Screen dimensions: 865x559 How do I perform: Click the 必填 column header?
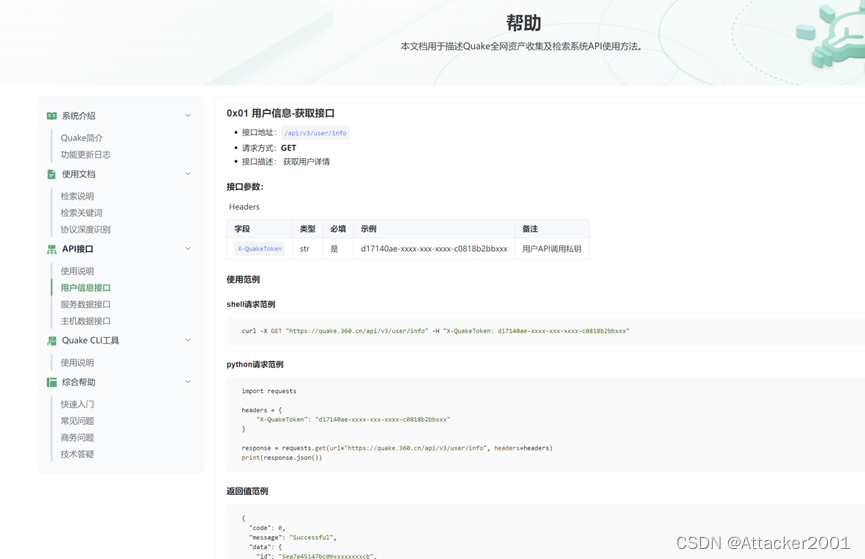[338, 229]
